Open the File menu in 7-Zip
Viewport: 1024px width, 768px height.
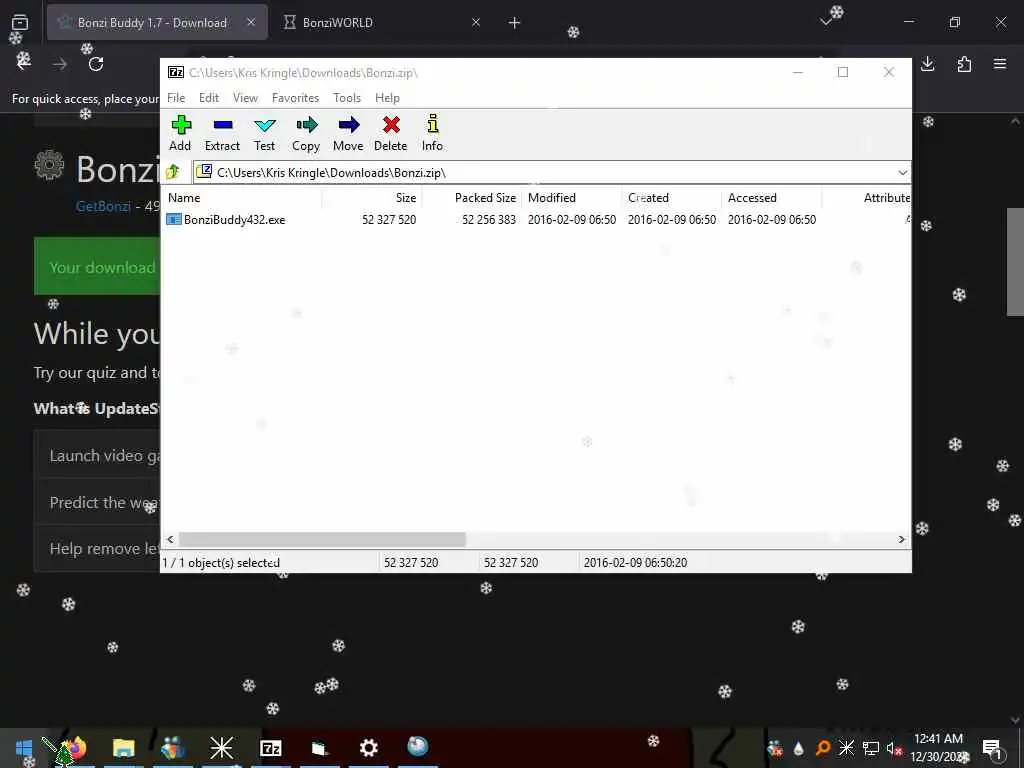[176, 98]
